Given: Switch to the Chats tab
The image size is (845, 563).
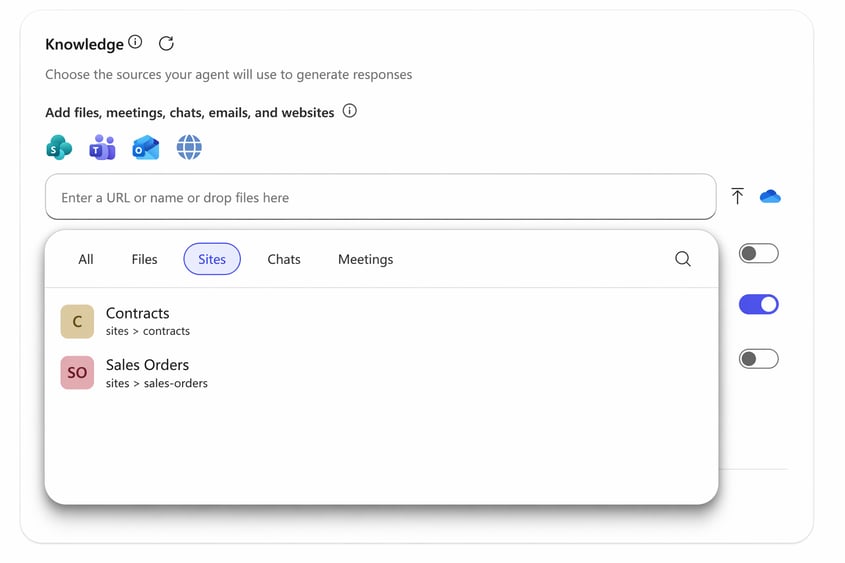Looking at the screenshot, I should point(284,259).
